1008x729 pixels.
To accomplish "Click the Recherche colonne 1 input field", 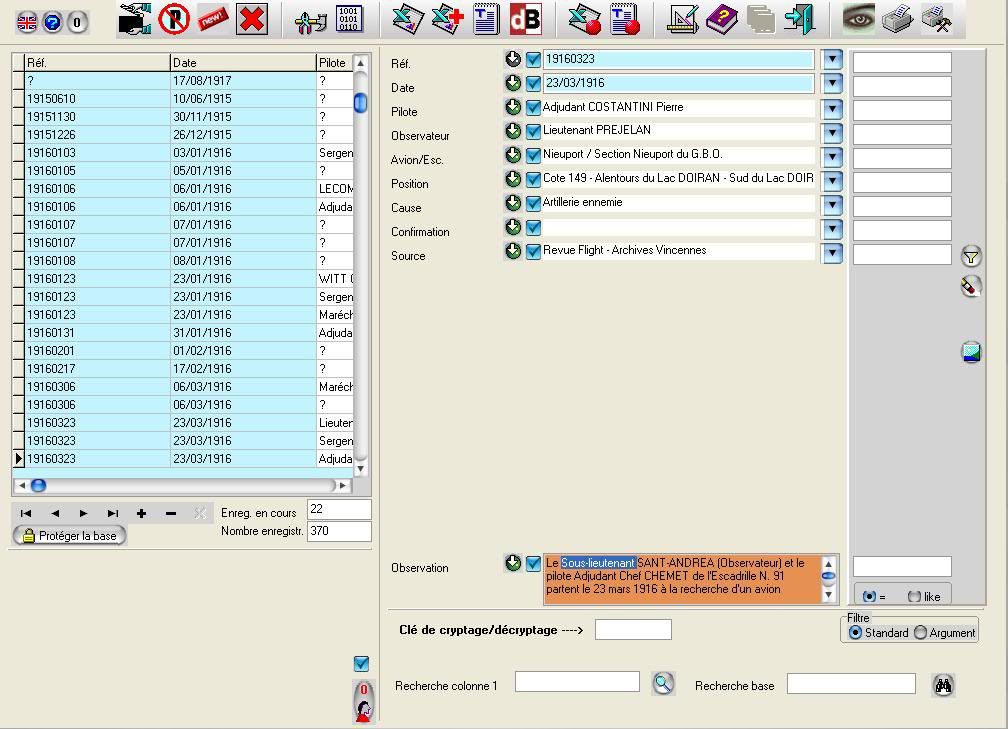I will click(577, 681).
